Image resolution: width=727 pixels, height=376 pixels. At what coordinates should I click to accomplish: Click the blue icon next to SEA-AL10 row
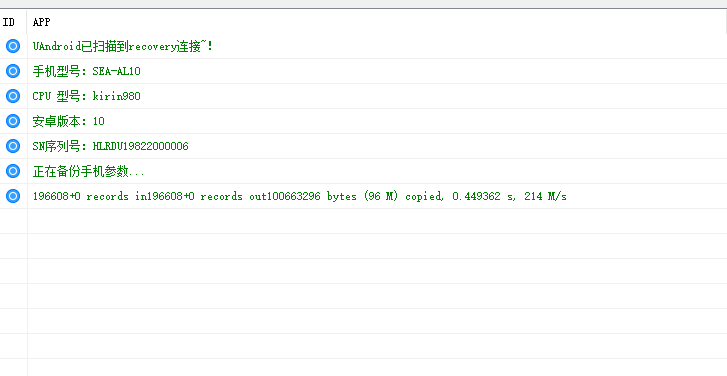(x=13, y=71)
